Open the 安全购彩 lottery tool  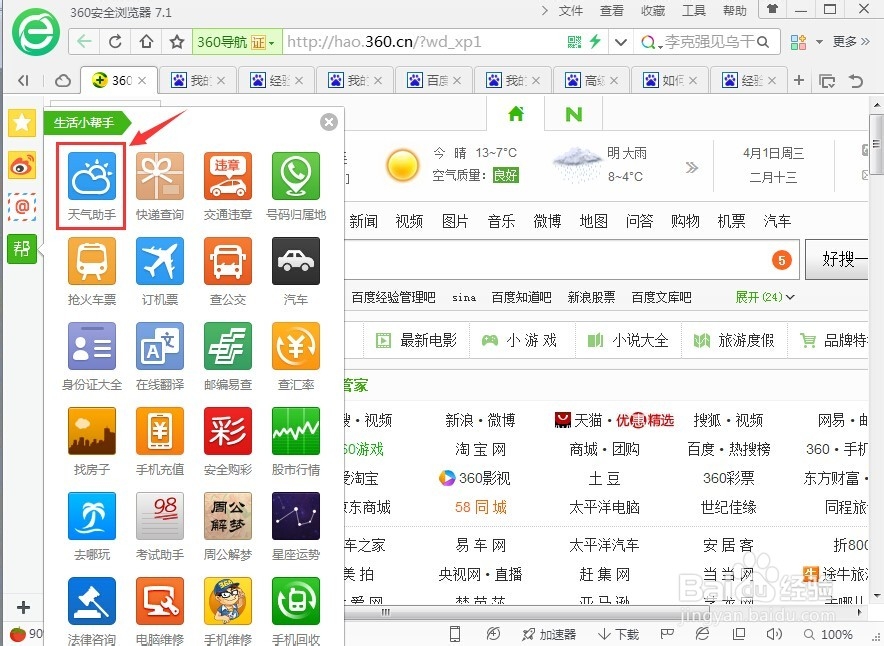(228, 441)
